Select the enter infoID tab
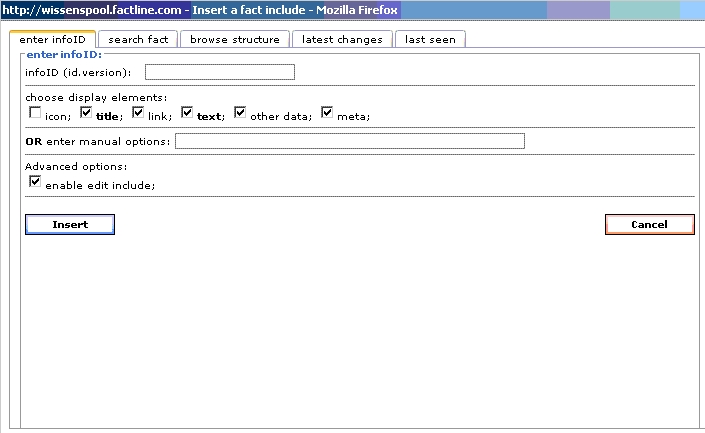 pyautogui.click(x=52, y=39)
